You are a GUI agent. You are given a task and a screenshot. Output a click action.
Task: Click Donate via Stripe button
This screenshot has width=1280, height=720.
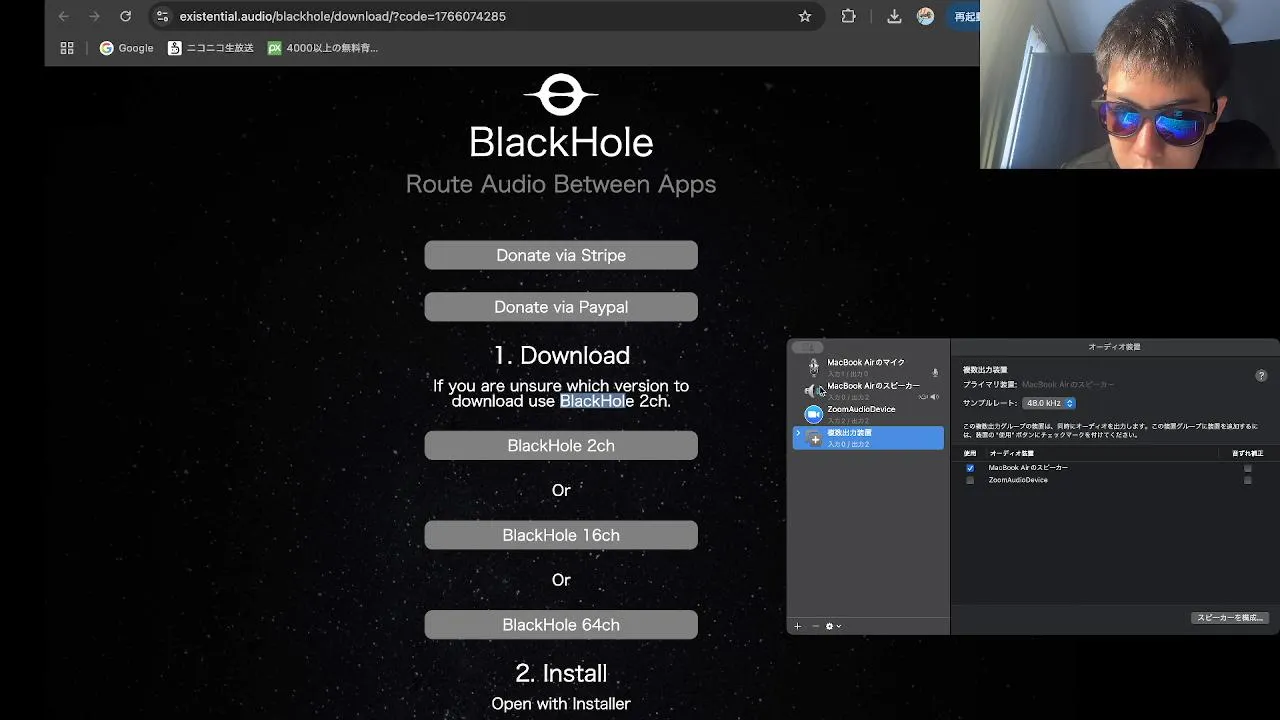561,255
